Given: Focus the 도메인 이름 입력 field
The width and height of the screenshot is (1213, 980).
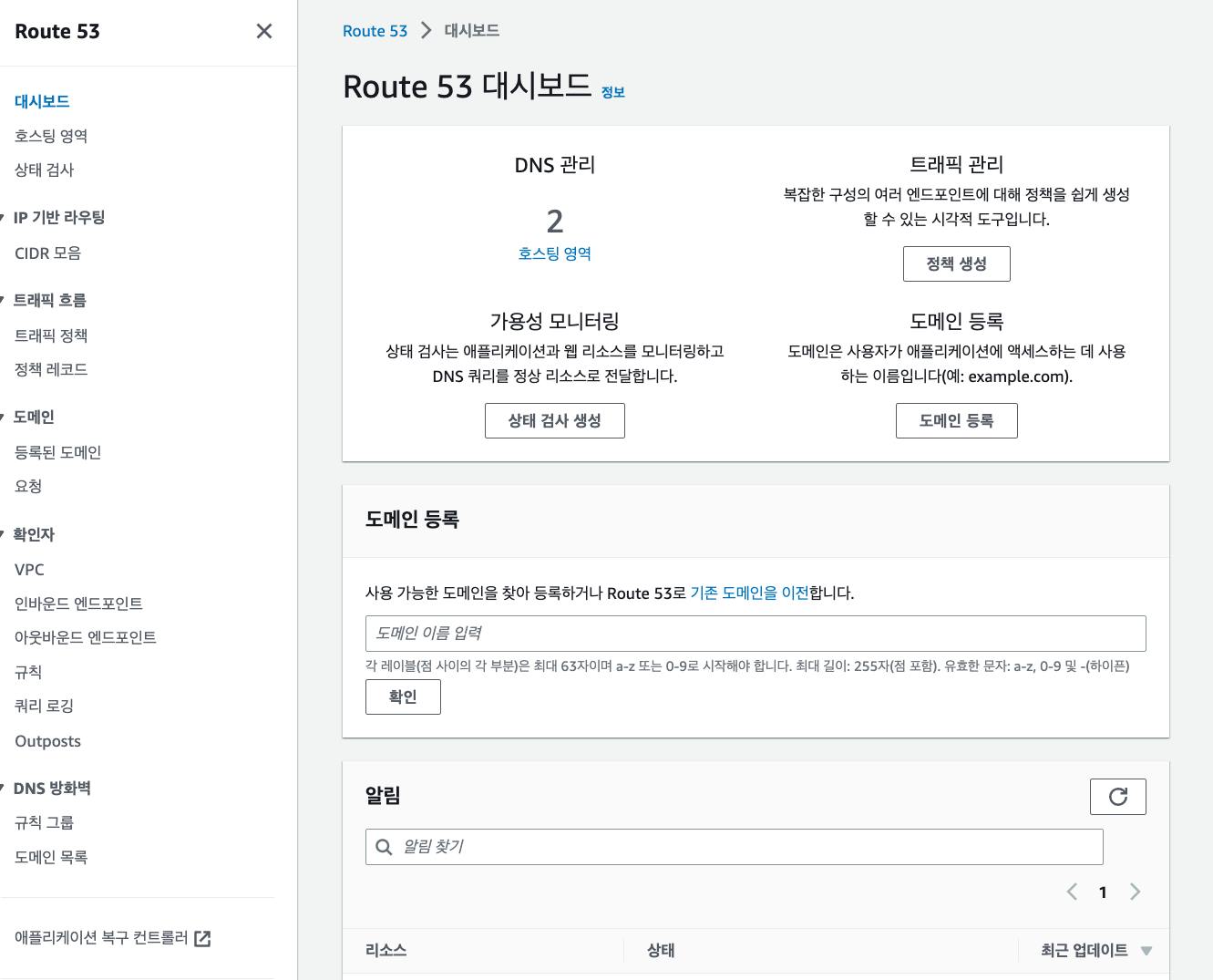Looking at the screenshot, I should pyautogui.click(x=756, y=634).
